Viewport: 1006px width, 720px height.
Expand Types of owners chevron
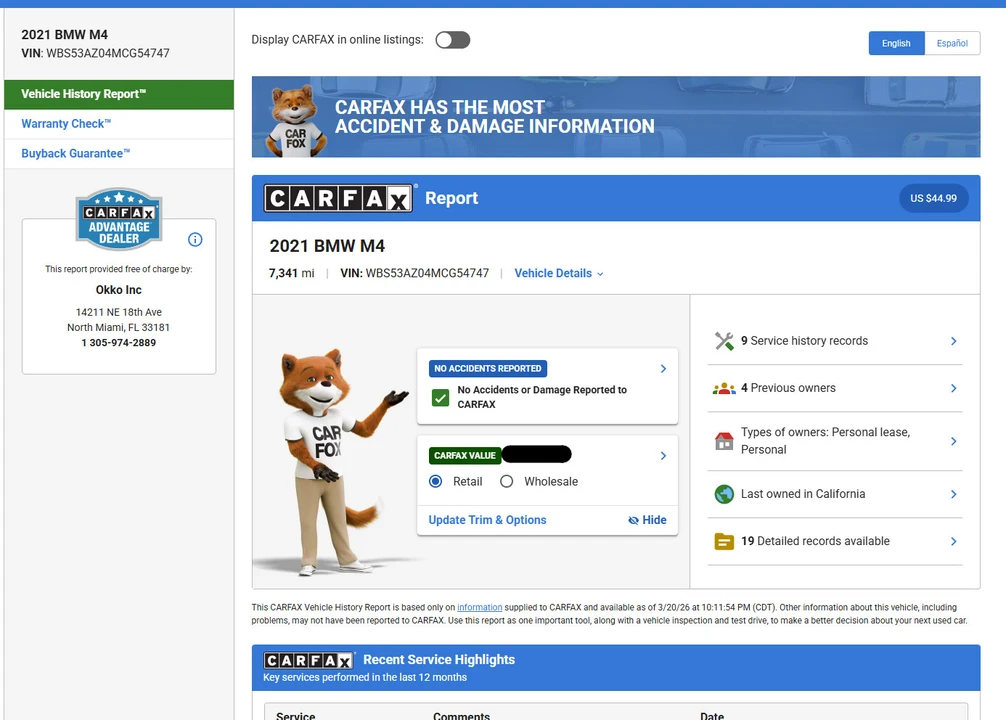[x=953, y=441]
